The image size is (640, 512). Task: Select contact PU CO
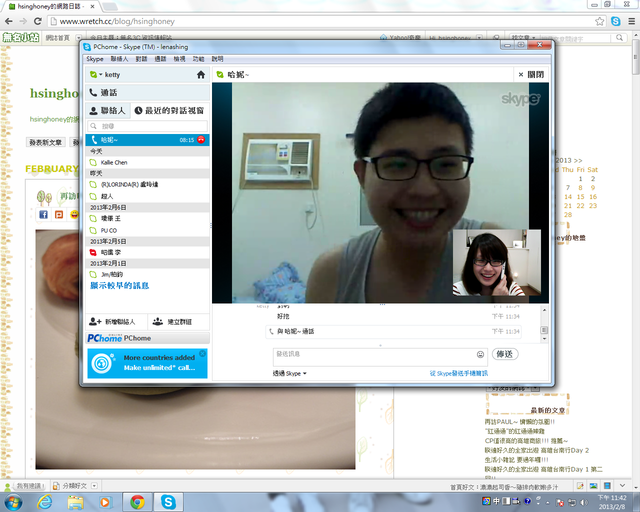click(147, 230)
